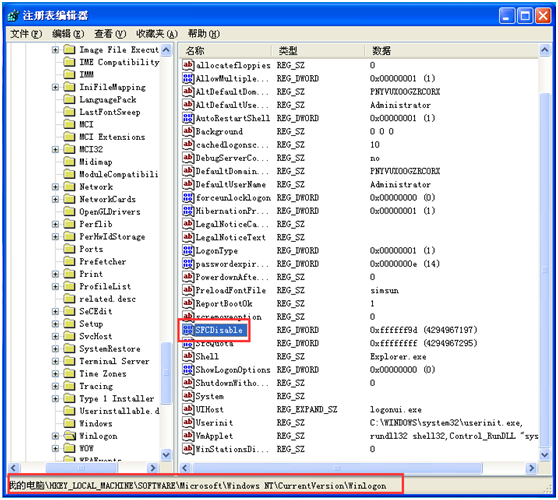Open the 帮助(H) menu
Viewport: 558px width, 500px height.
[204, 34]
